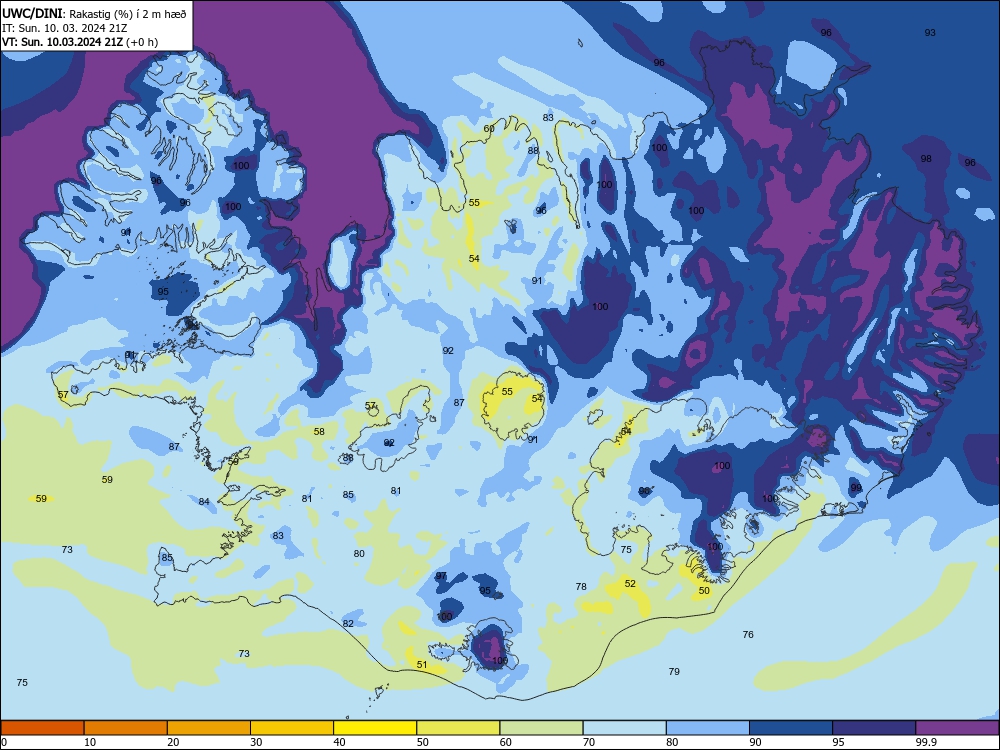The image size is (1000, 750).
Task: Click the 70 tick label on the color scale
Action: tap(589, 742)
